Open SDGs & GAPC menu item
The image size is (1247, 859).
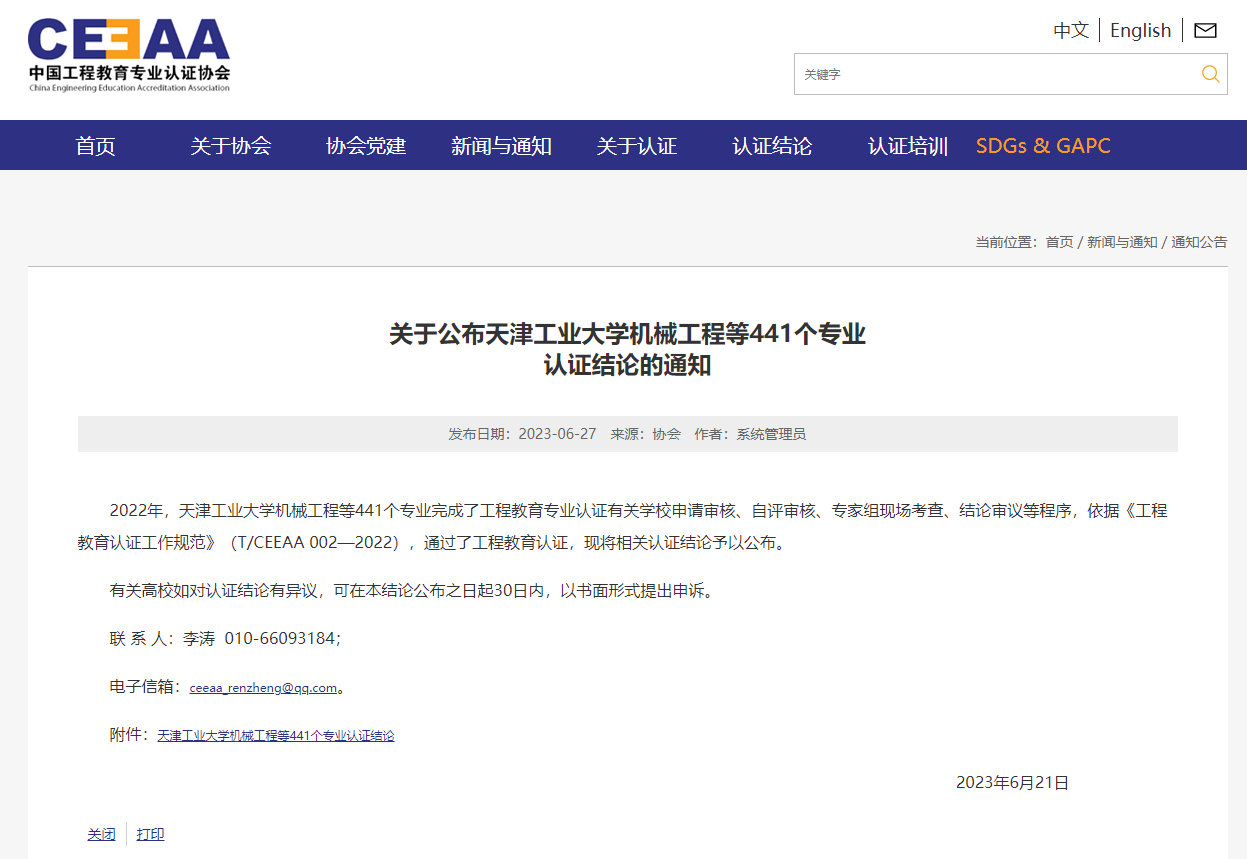coord(1043,146)
